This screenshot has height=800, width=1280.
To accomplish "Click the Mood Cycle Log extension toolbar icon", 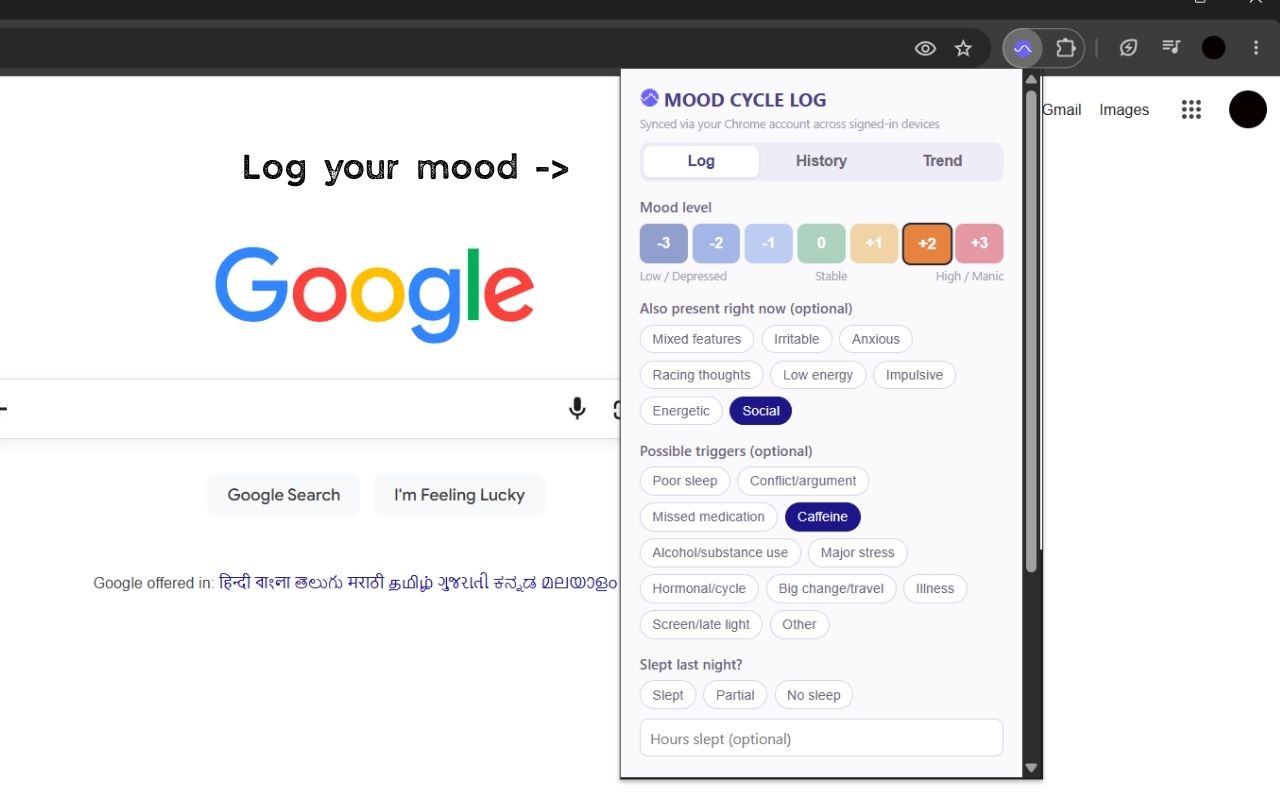I will [x=1023, y=48].
